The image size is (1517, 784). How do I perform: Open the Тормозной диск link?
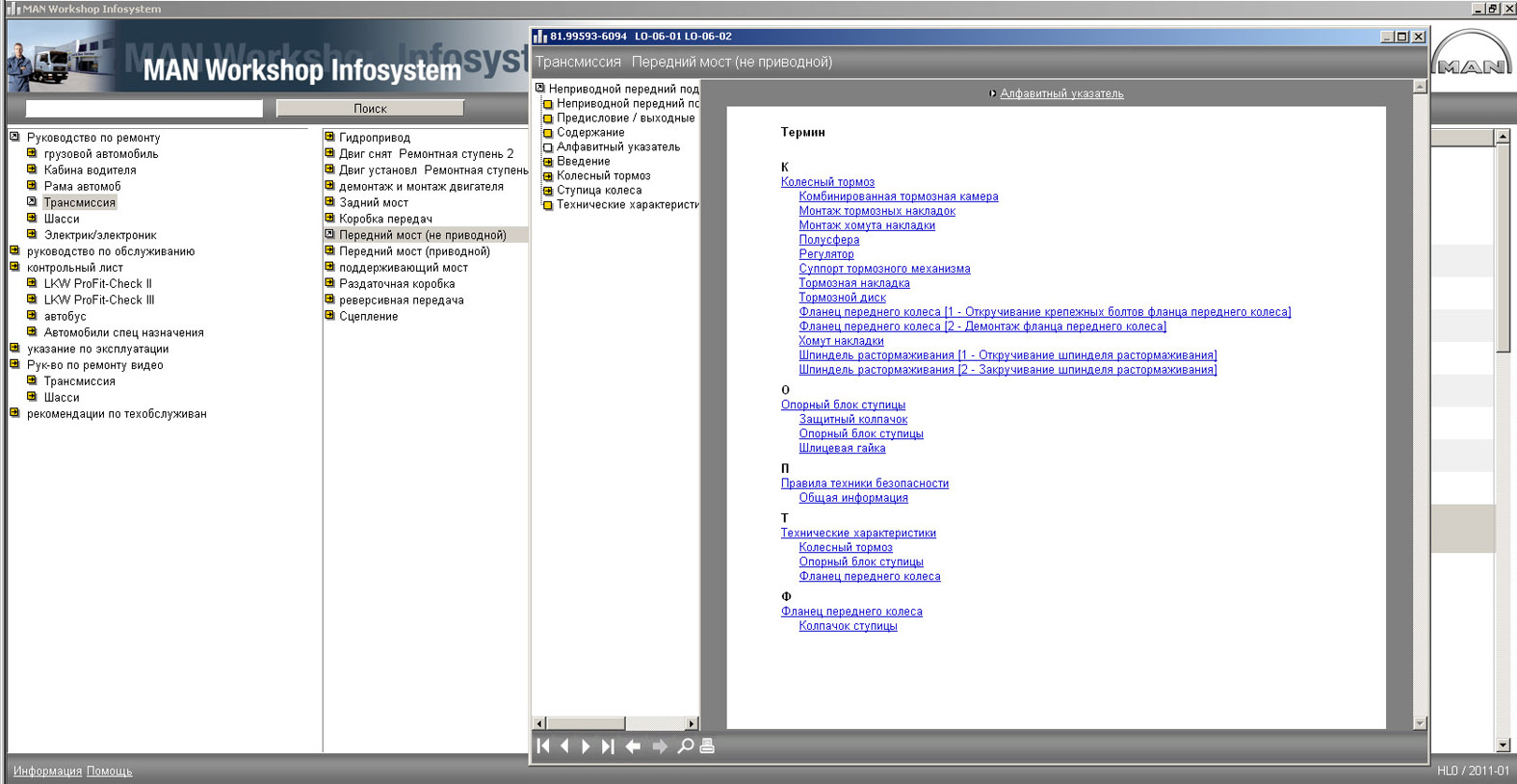(x=842, y=298)
